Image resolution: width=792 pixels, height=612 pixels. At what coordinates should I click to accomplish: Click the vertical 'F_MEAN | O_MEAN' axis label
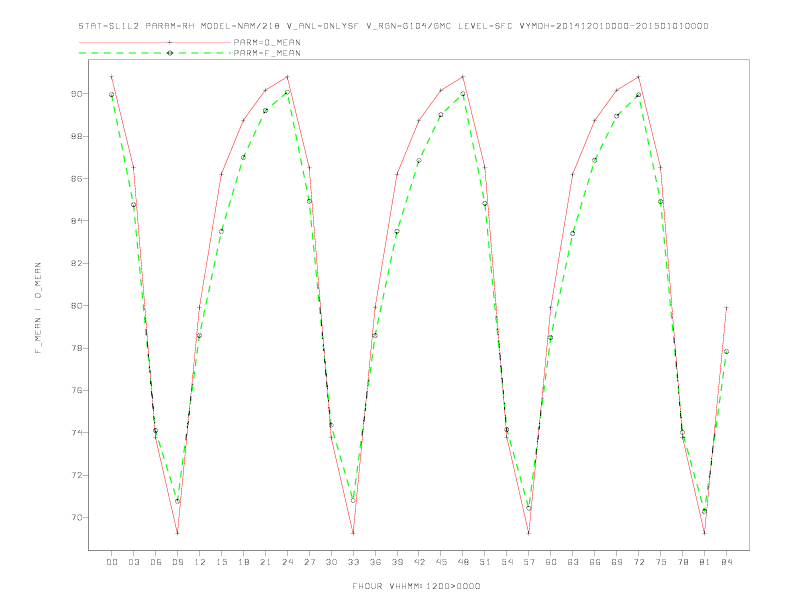click(38, 308)
